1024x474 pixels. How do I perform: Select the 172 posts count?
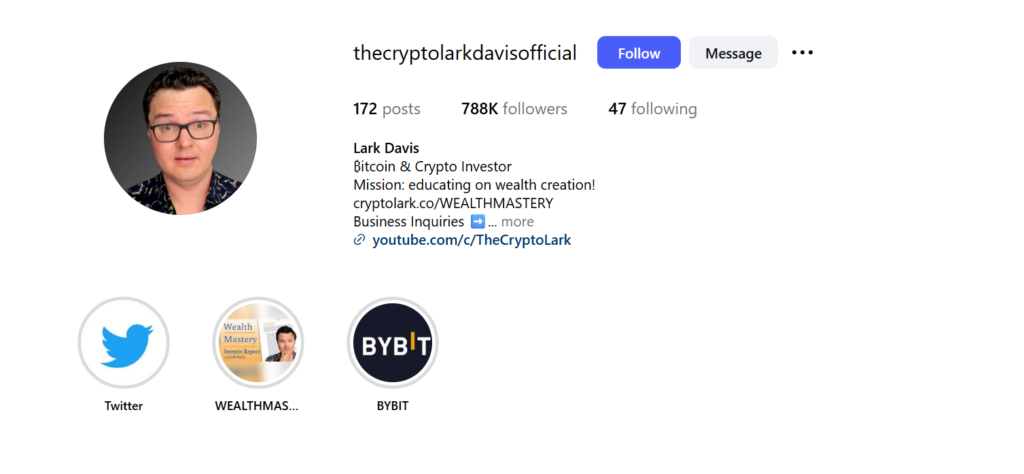point(387,109)
